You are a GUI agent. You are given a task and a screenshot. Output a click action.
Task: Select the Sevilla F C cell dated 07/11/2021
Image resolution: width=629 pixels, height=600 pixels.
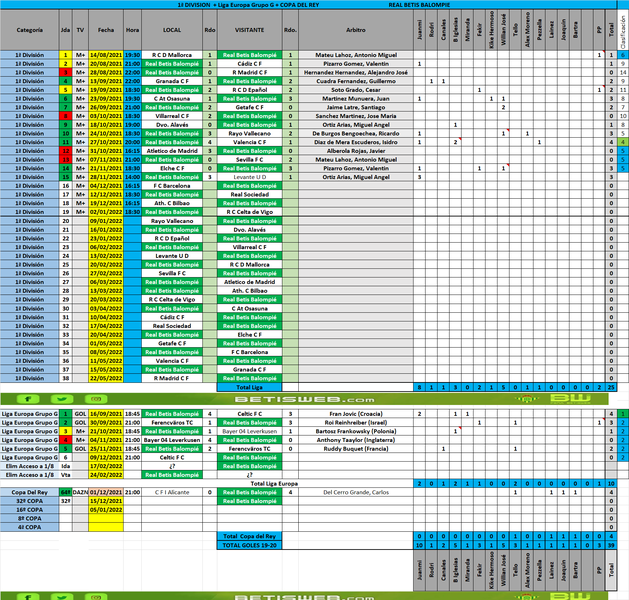[x=250, y=160]
